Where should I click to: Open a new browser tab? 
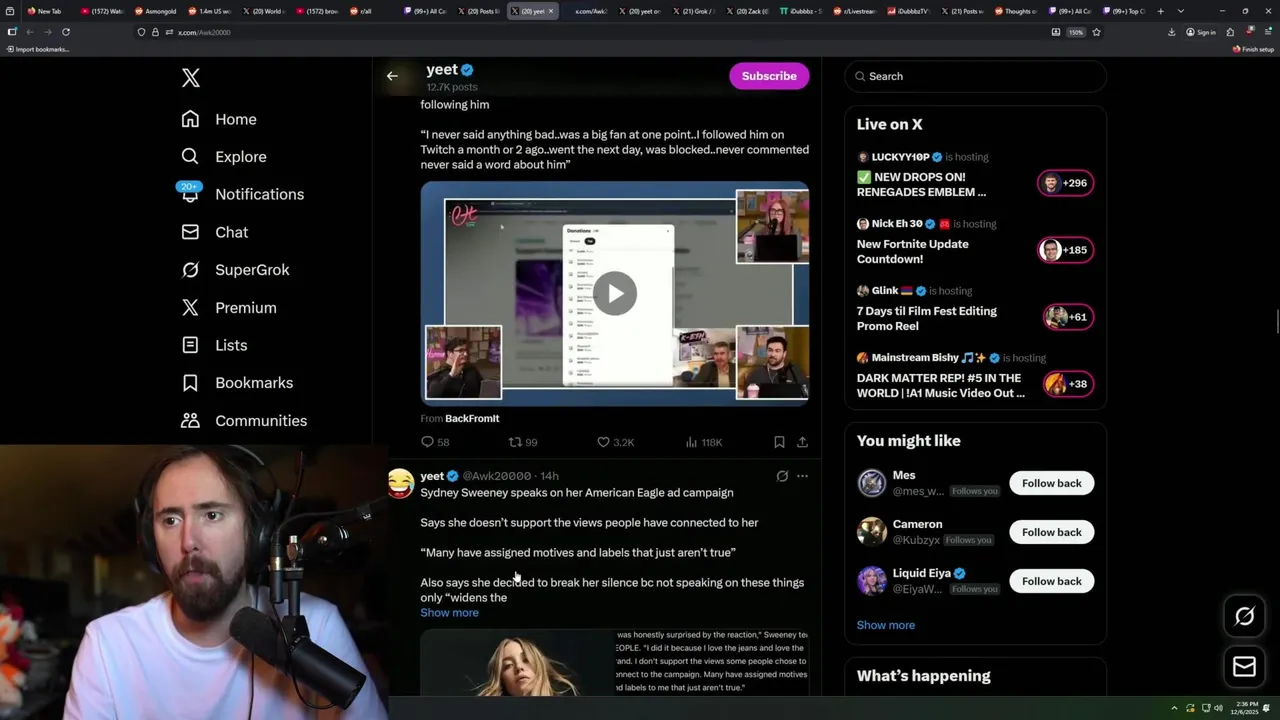pos(1160,11)
